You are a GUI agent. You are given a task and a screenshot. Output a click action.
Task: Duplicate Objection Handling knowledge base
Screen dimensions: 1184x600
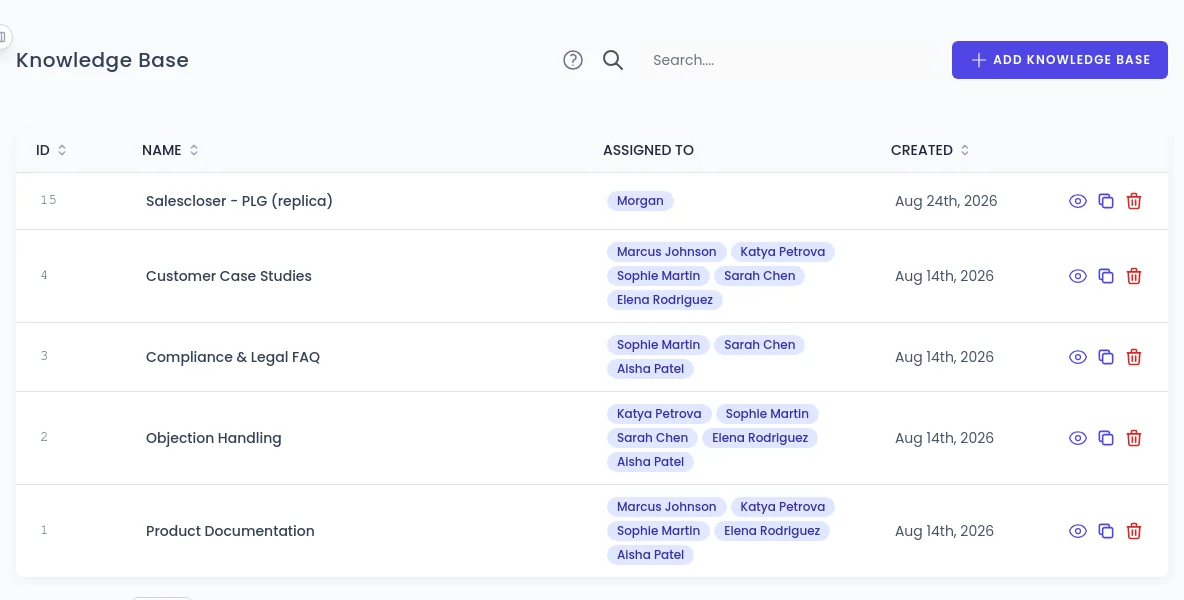pos(1105,438)
